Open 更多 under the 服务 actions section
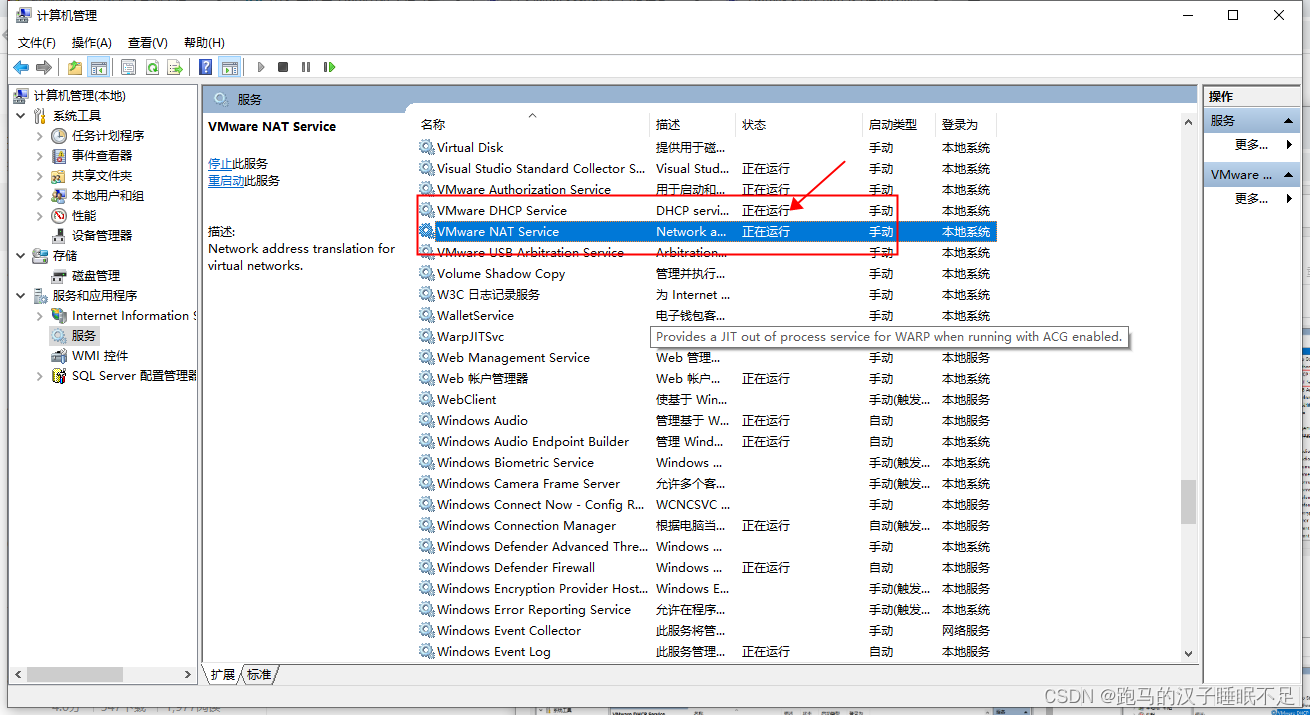 1251,144
